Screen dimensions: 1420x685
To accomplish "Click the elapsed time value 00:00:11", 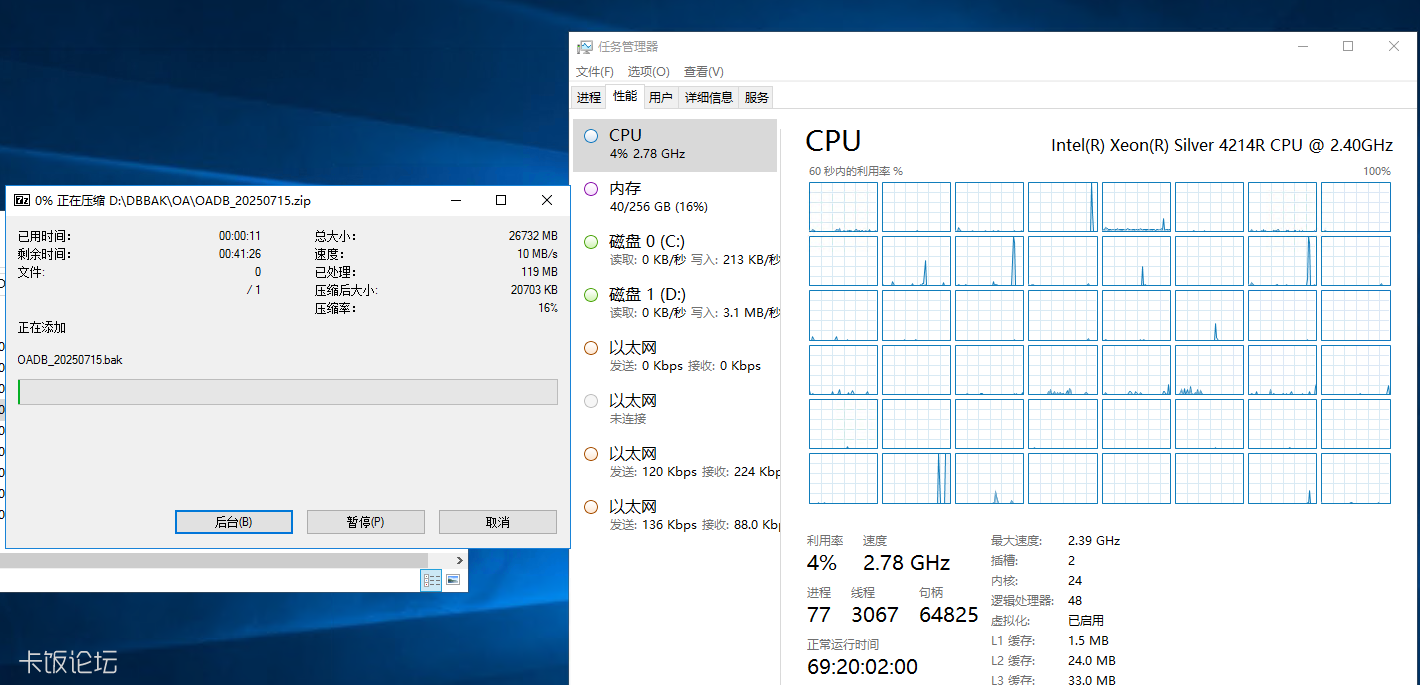I will click(x=240, y=236).
